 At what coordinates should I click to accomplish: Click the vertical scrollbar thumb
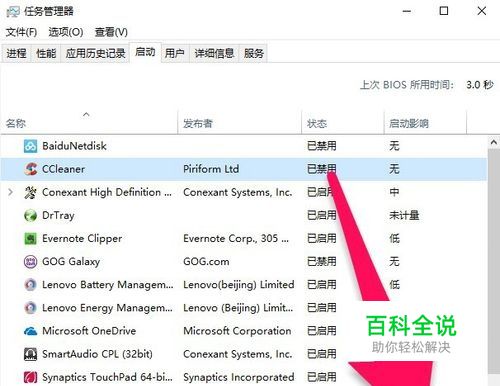point(494,262)
